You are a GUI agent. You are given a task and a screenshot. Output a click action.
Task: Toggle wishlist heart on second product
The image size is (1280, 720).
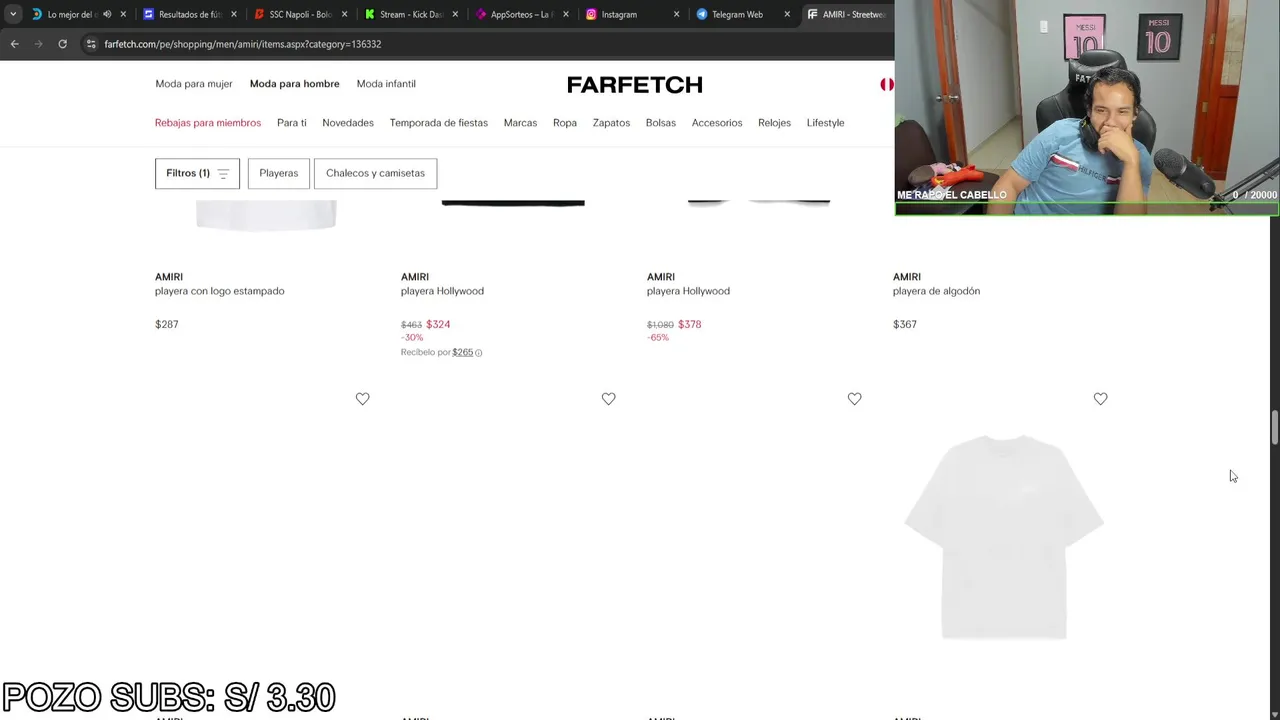pos(608,399)
